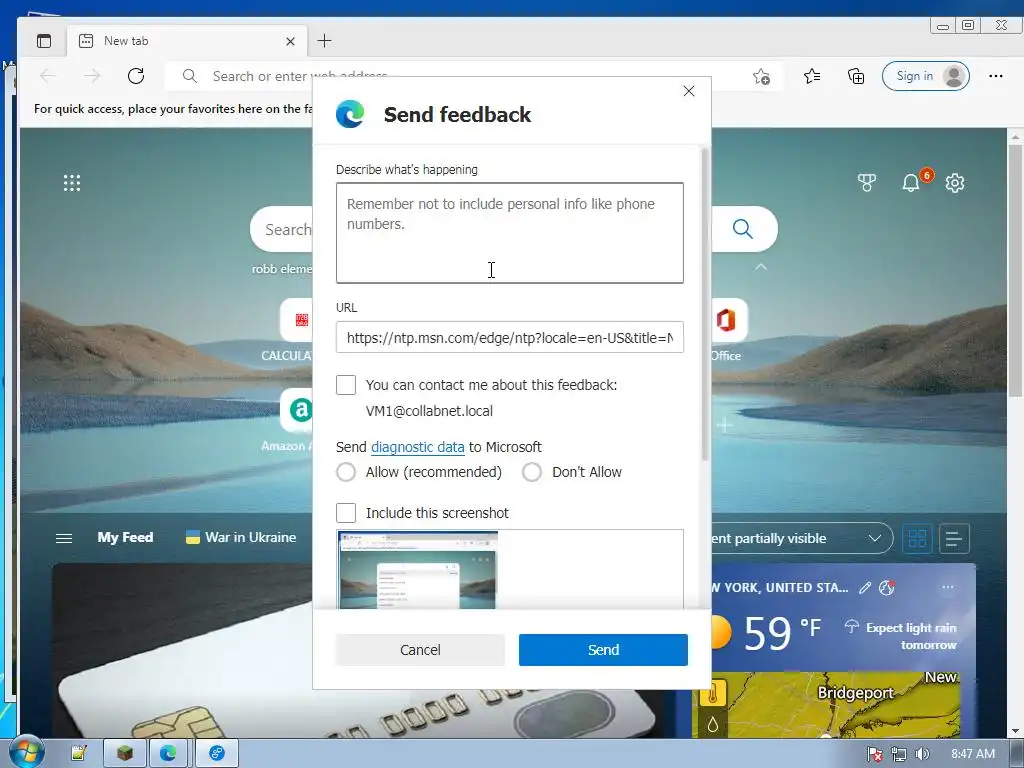Click the page vertical scrollbar thumb

click(1015, 270)
